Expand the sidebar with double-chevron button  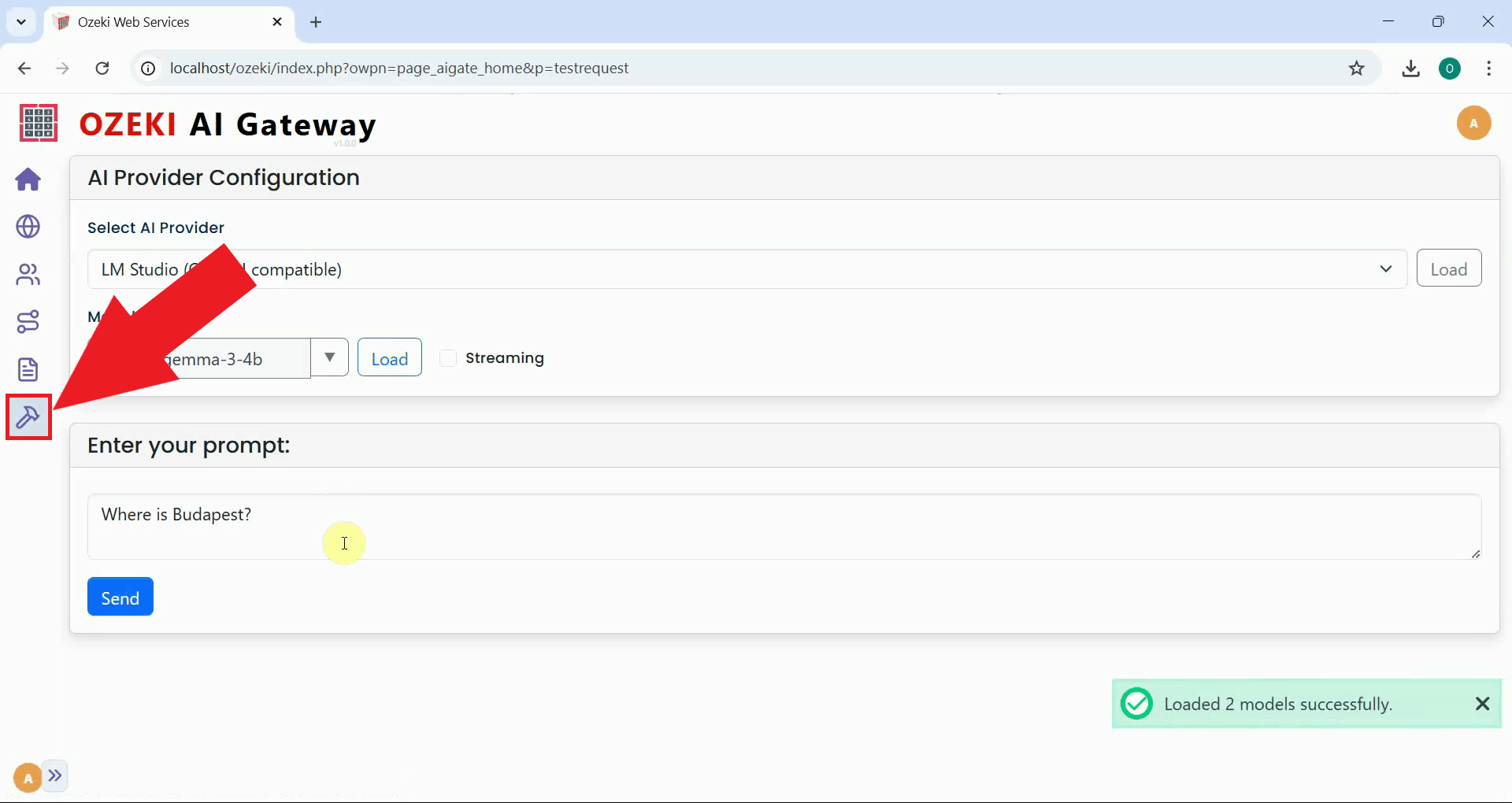point(55,776)
